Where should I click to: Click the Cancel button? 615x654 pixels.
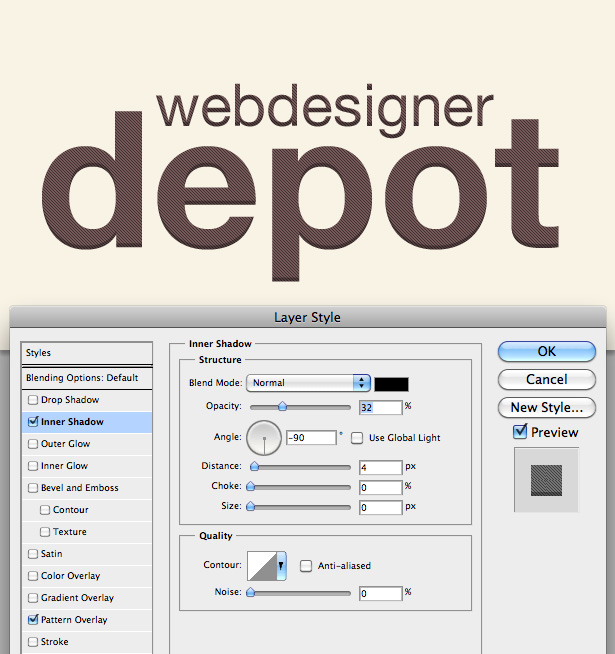[547, 380]
